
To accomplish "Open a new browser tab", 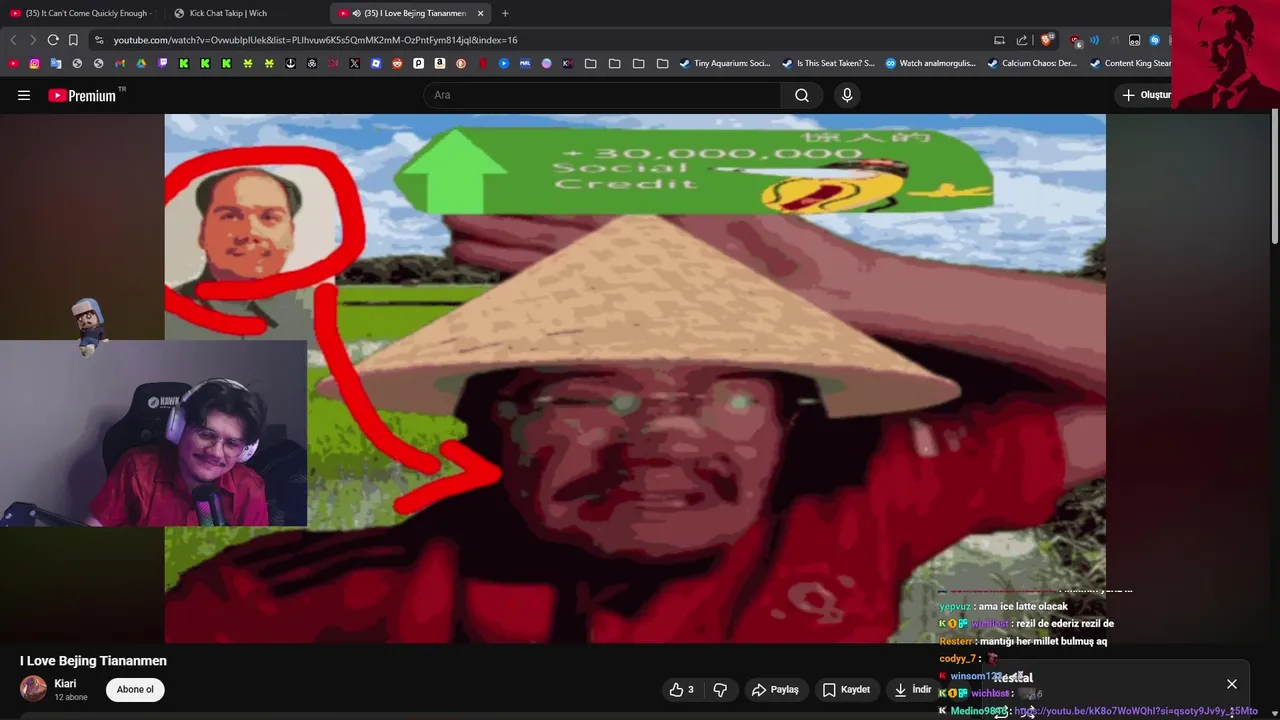I will pyautogui.click(x=505, y=13).
